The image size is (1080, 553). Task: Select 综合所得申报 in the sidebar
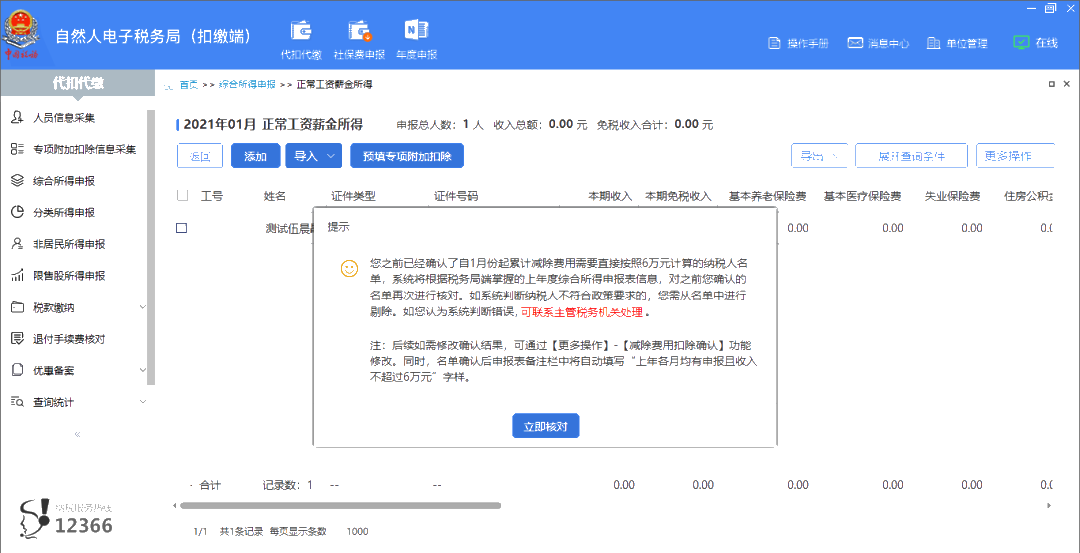point(64,181)
